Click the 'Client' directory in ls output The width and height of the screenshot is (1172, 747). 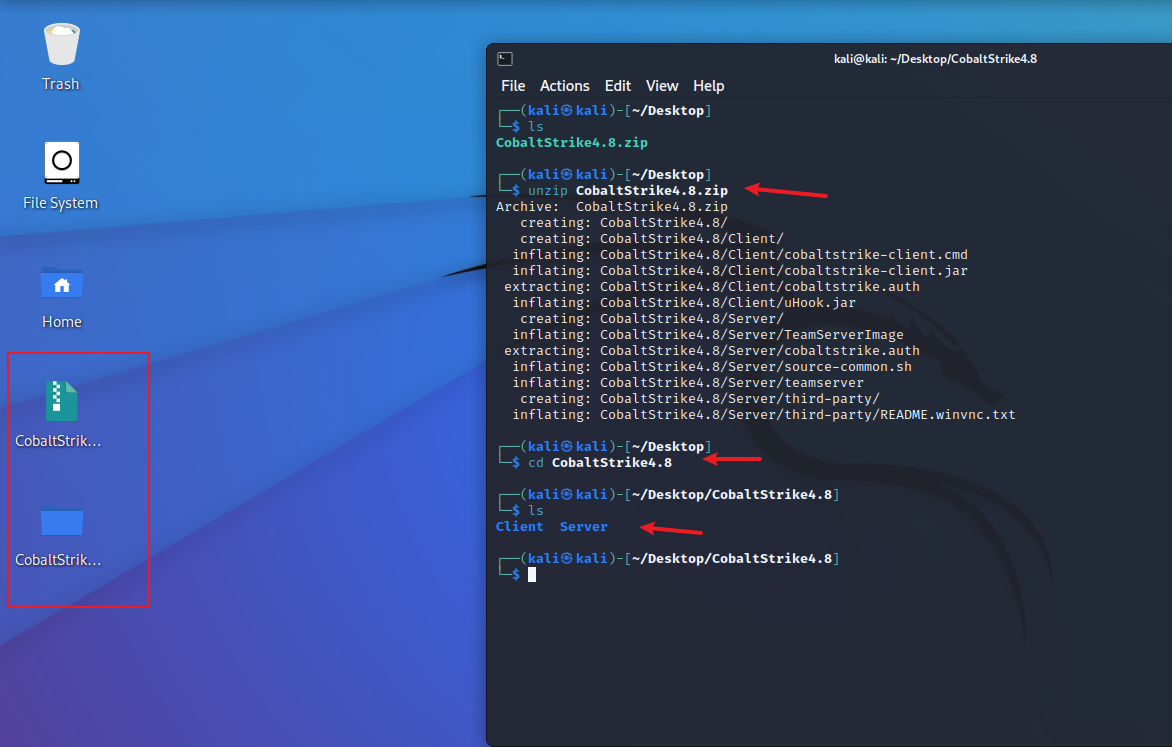pos(519,526)
